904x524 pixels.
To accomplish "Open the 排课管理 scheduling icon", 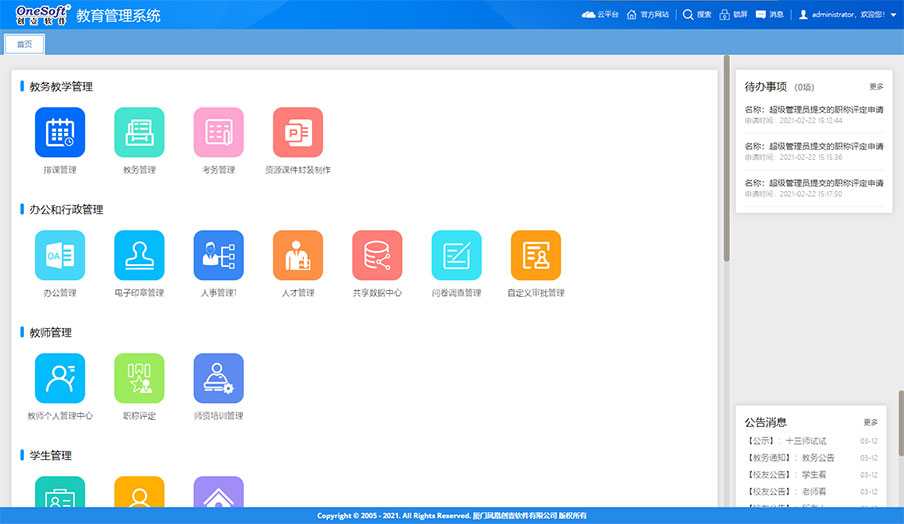I will tap(60, 133).
